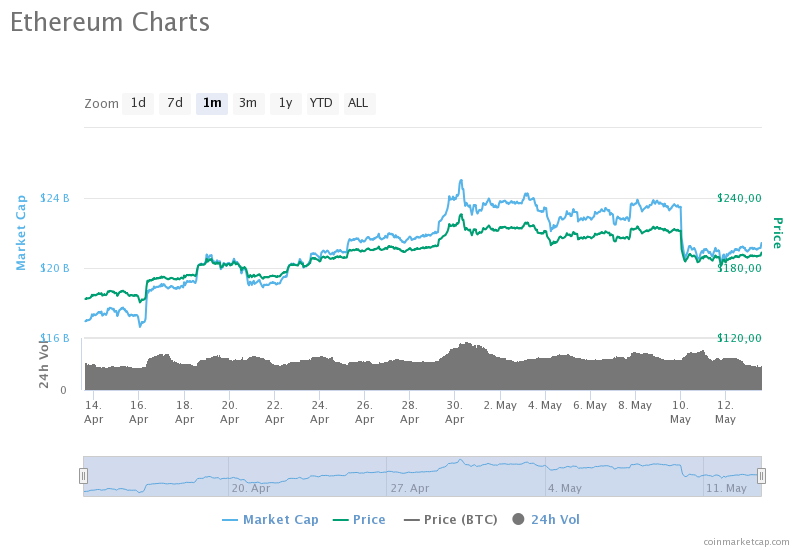Screen dimensions: 800x550
Task: Click the 14. Apr date label
Action: pos(93,412)
